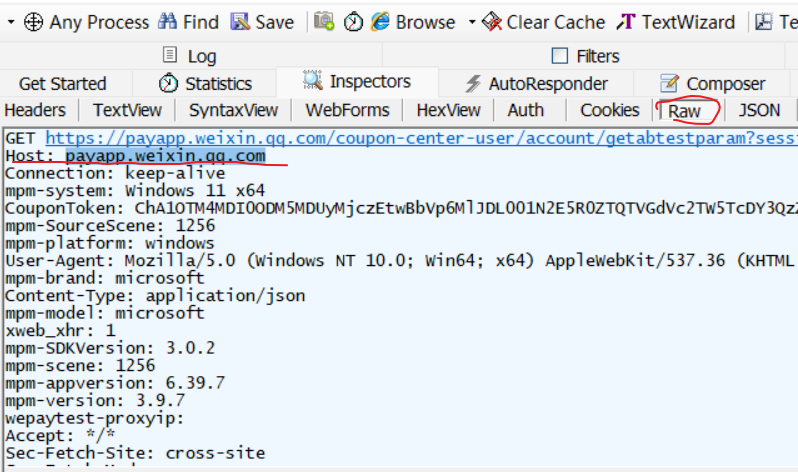This screenshot has width=798, height=472.
Task: Click the 'mpm-appversion: 6.39.7' line
Action: 115,383
